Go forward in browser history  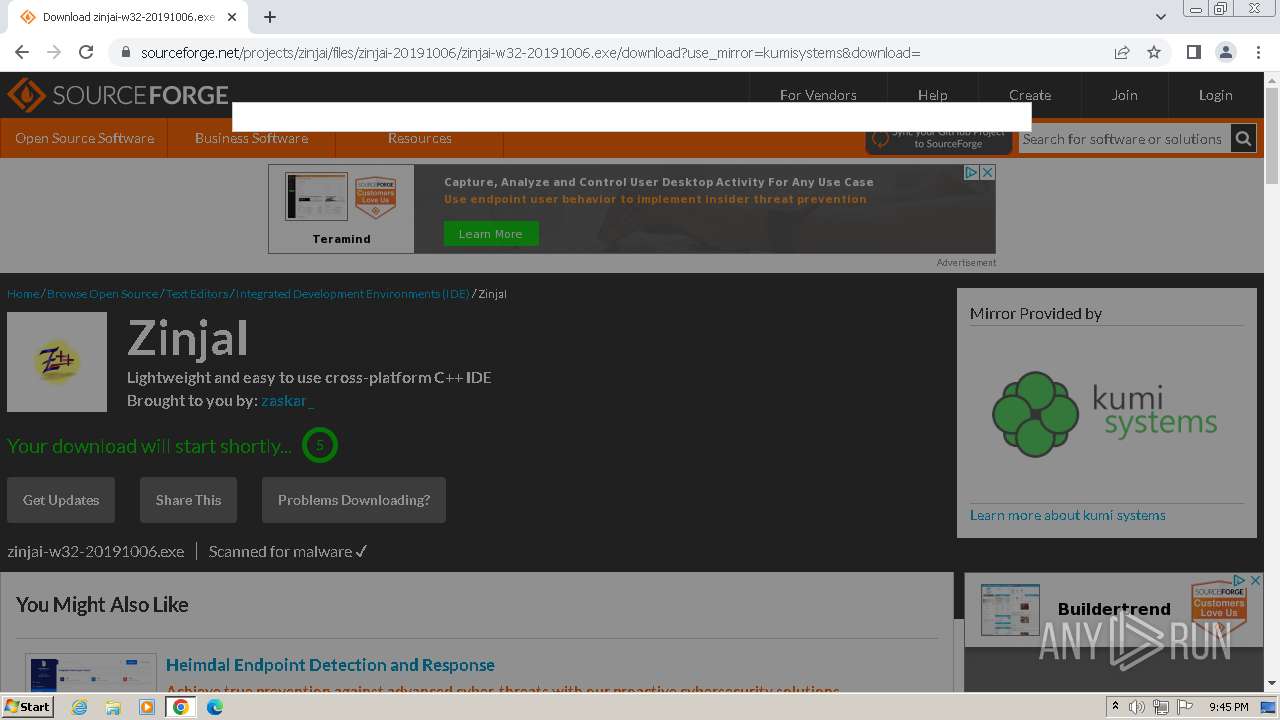(54, 52)
